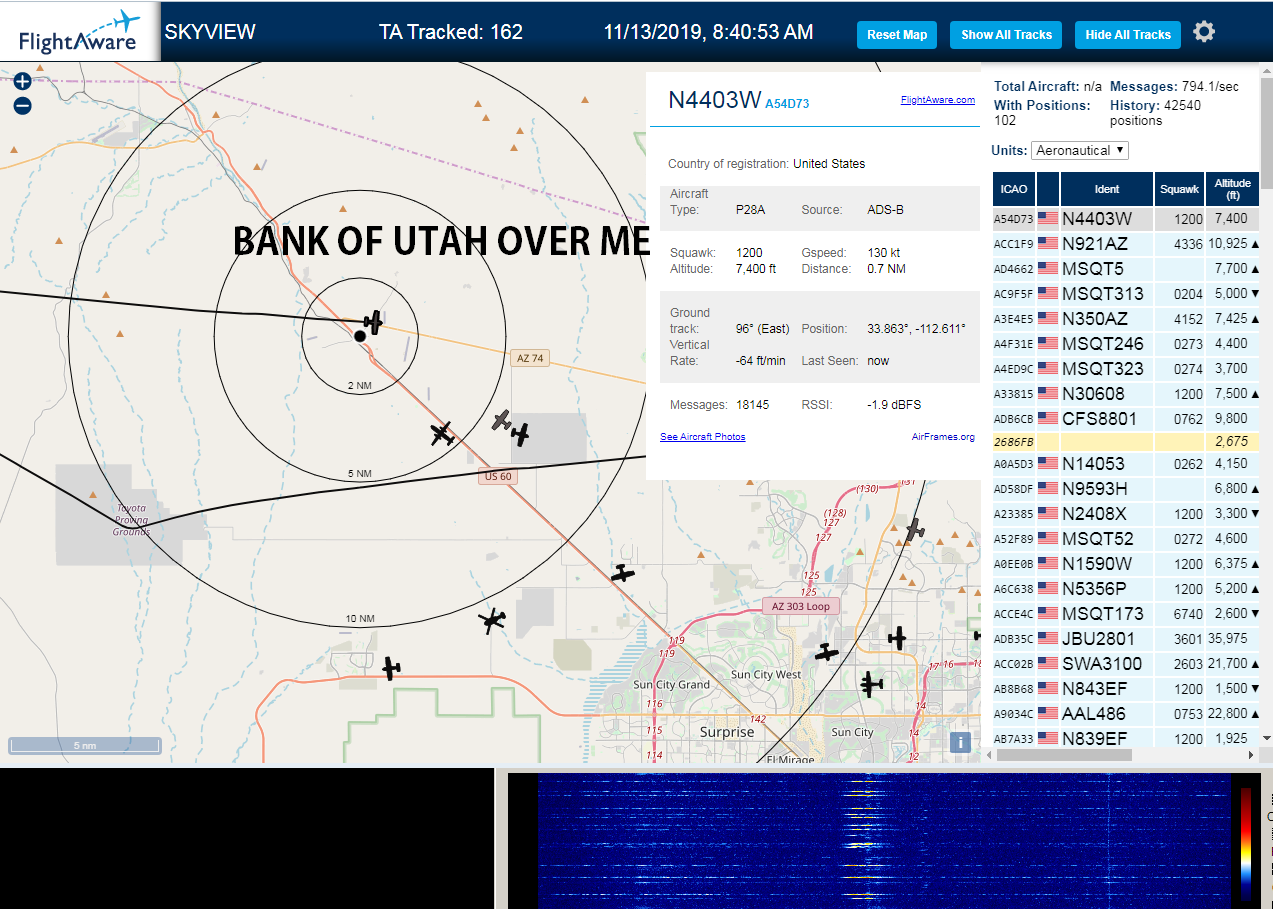The height and width of the screenshot is (909, 1273).
Task: Click the Surprise city label on map
Action: [x=727, y=732]
